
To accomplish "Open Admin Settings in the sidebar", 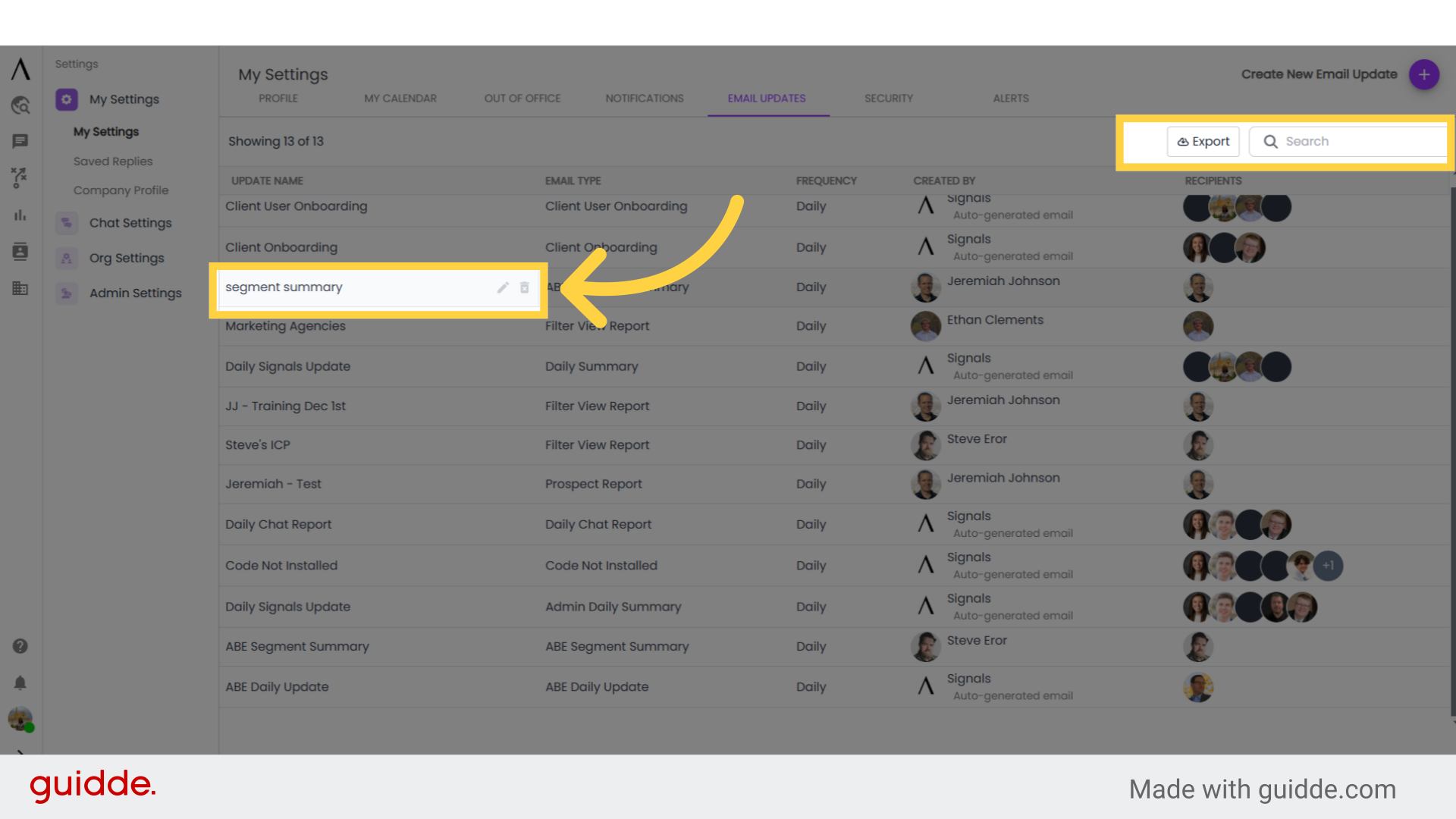I will click(x=136, y=293).
